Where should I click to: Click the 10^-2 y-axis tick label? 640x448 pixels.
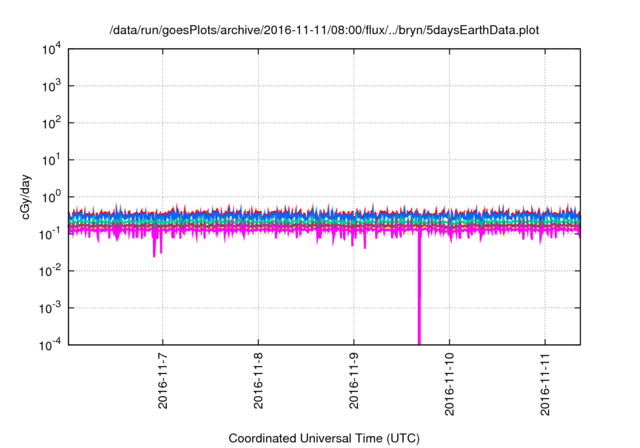click(50, 272)
